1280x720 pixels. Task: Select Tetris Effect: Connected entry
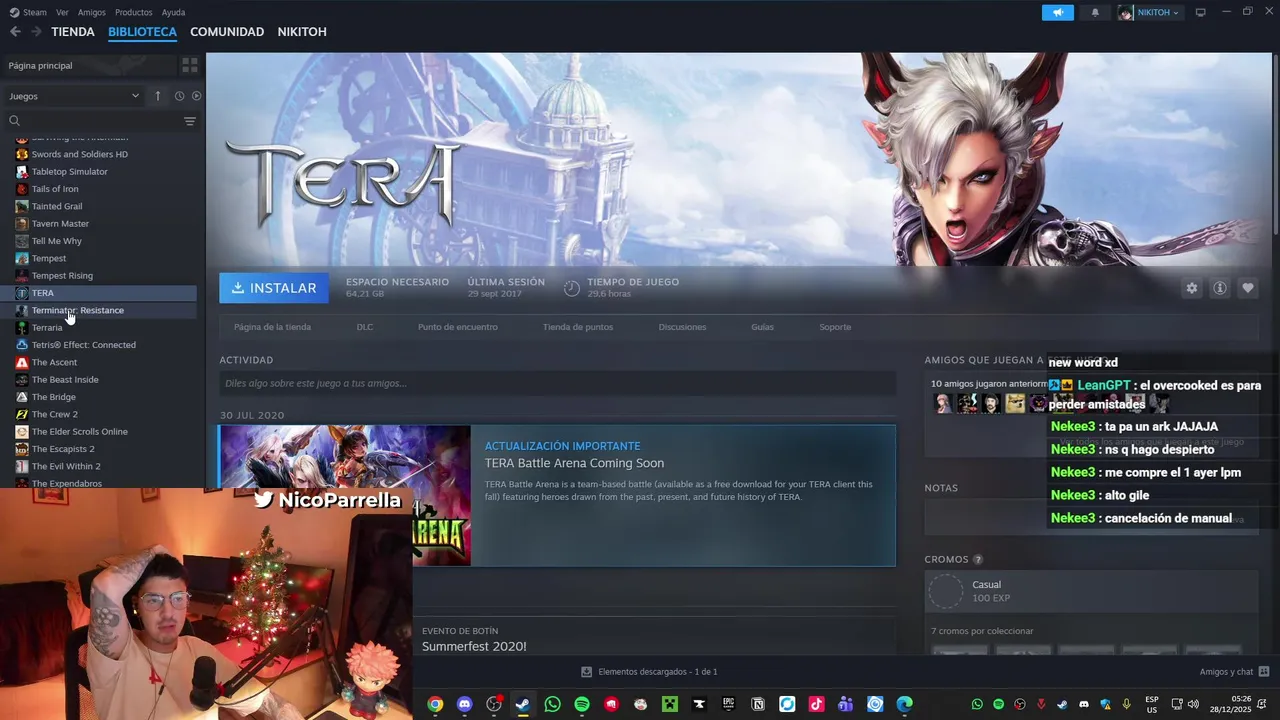pyautogui.click(x=100, y=345)
